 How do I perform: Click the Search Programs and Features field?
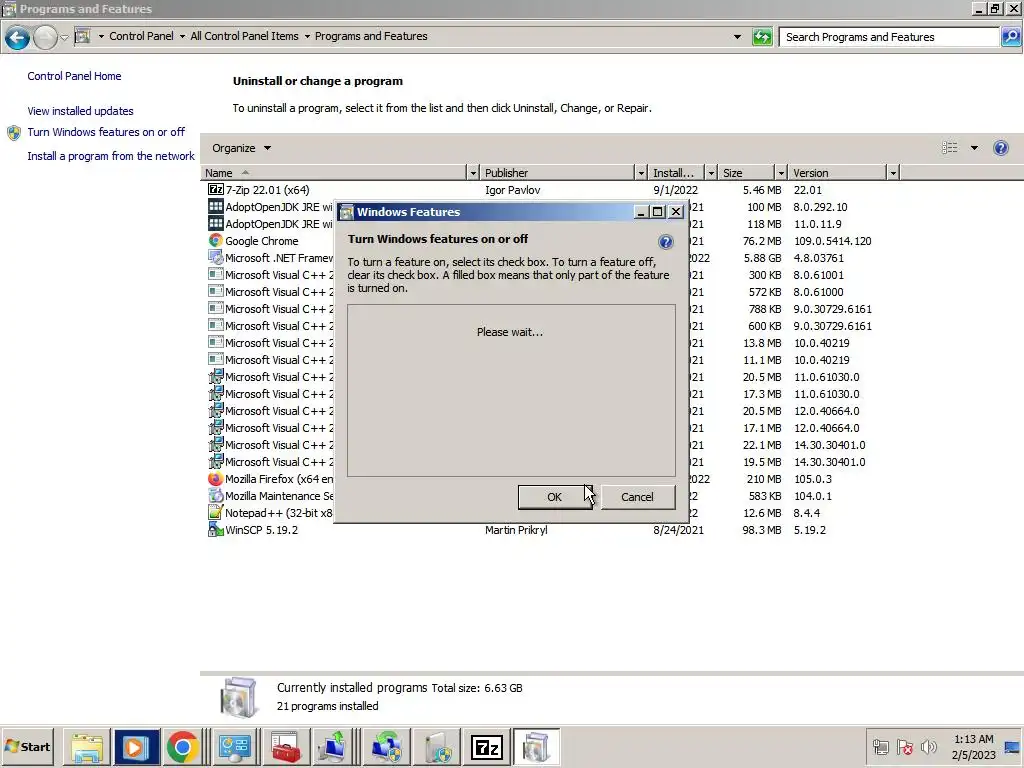[x=888, y=37]
